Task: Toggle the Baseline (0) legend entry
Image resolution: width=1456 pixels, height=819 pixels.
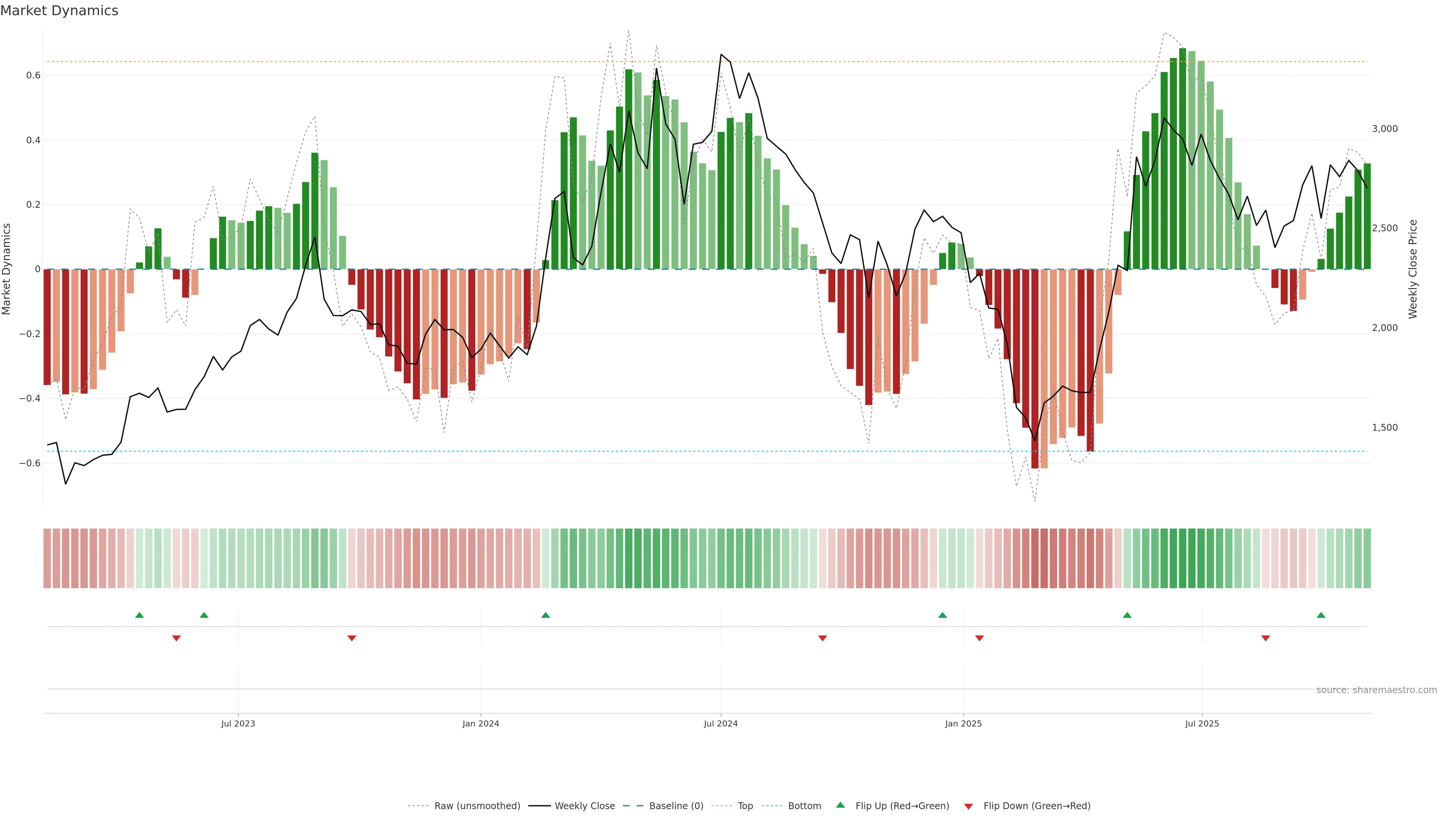Action: point(676,806)
